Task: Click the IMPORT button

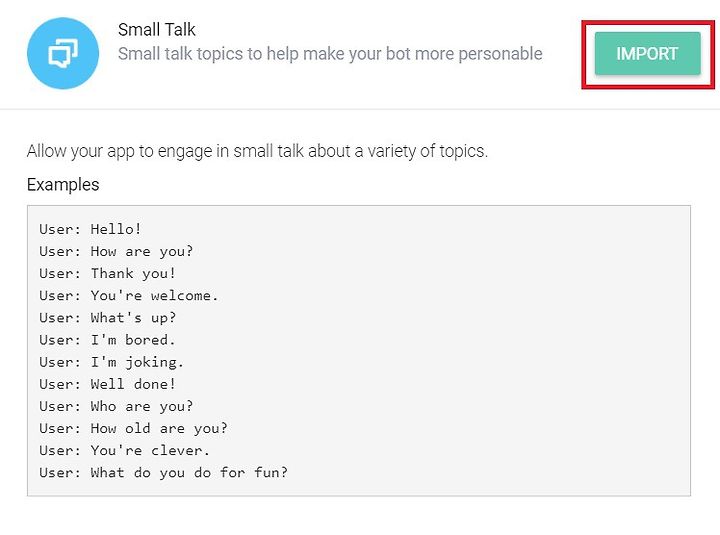Action: pos(647,54)
